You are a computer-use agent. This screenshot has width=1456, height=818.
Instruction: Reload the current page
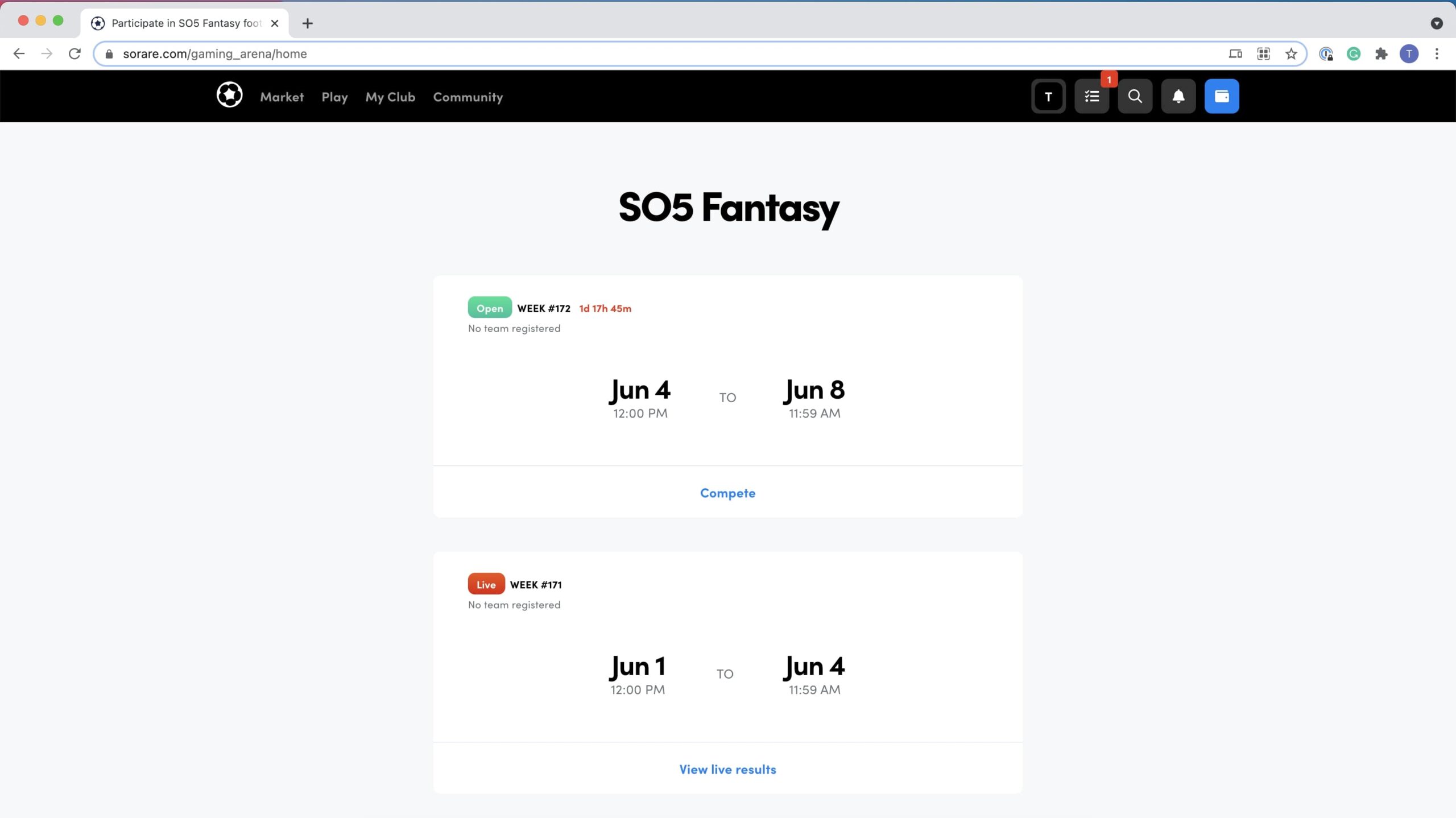[x=75, y=53]
